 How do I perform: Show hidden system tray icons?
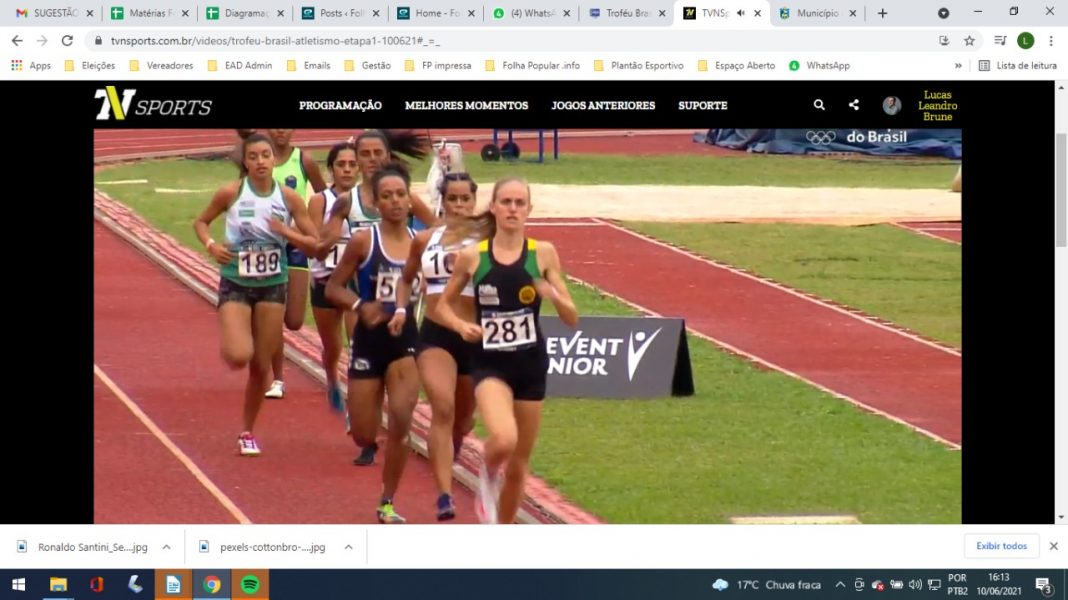[x=840, y=584]
